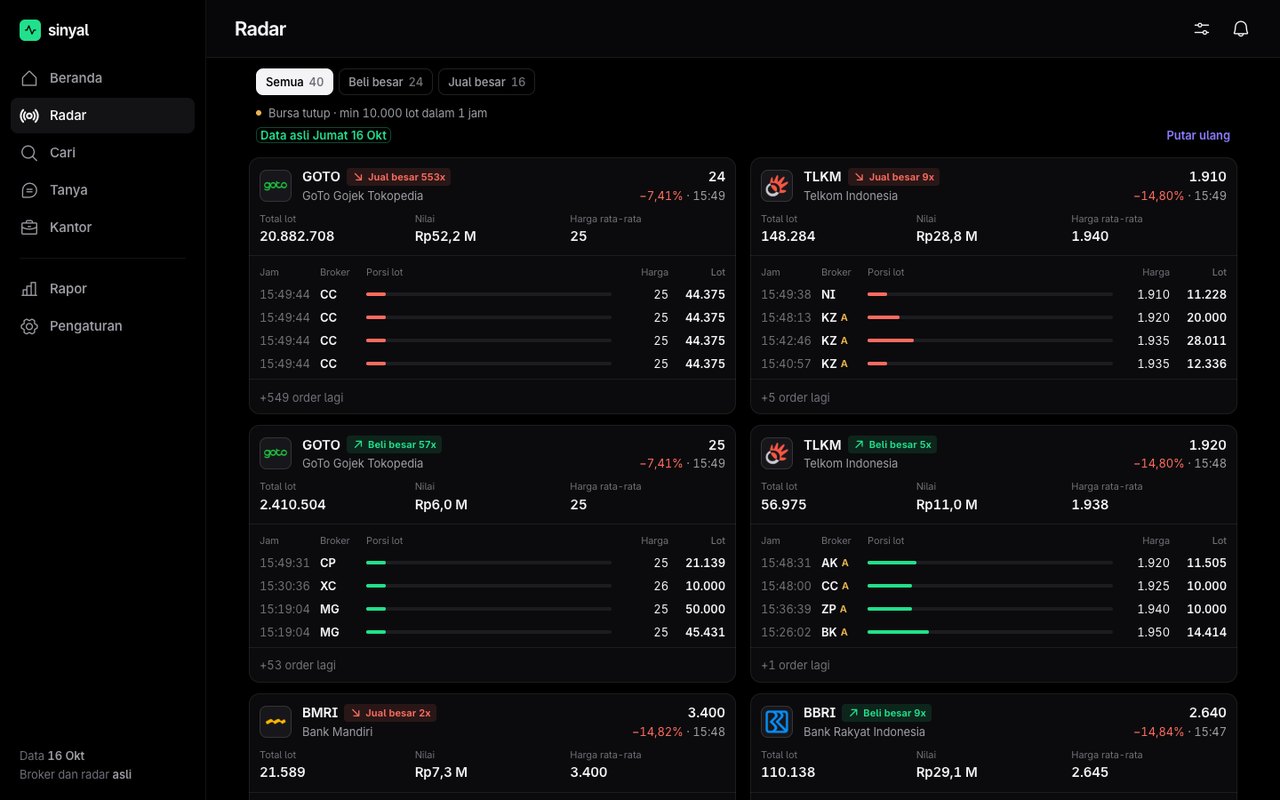Viewport: 1280px width, 800px height.
Task: Click the GOTO logo on Jual besar 553x card
Action: click(x=275, y=185)
